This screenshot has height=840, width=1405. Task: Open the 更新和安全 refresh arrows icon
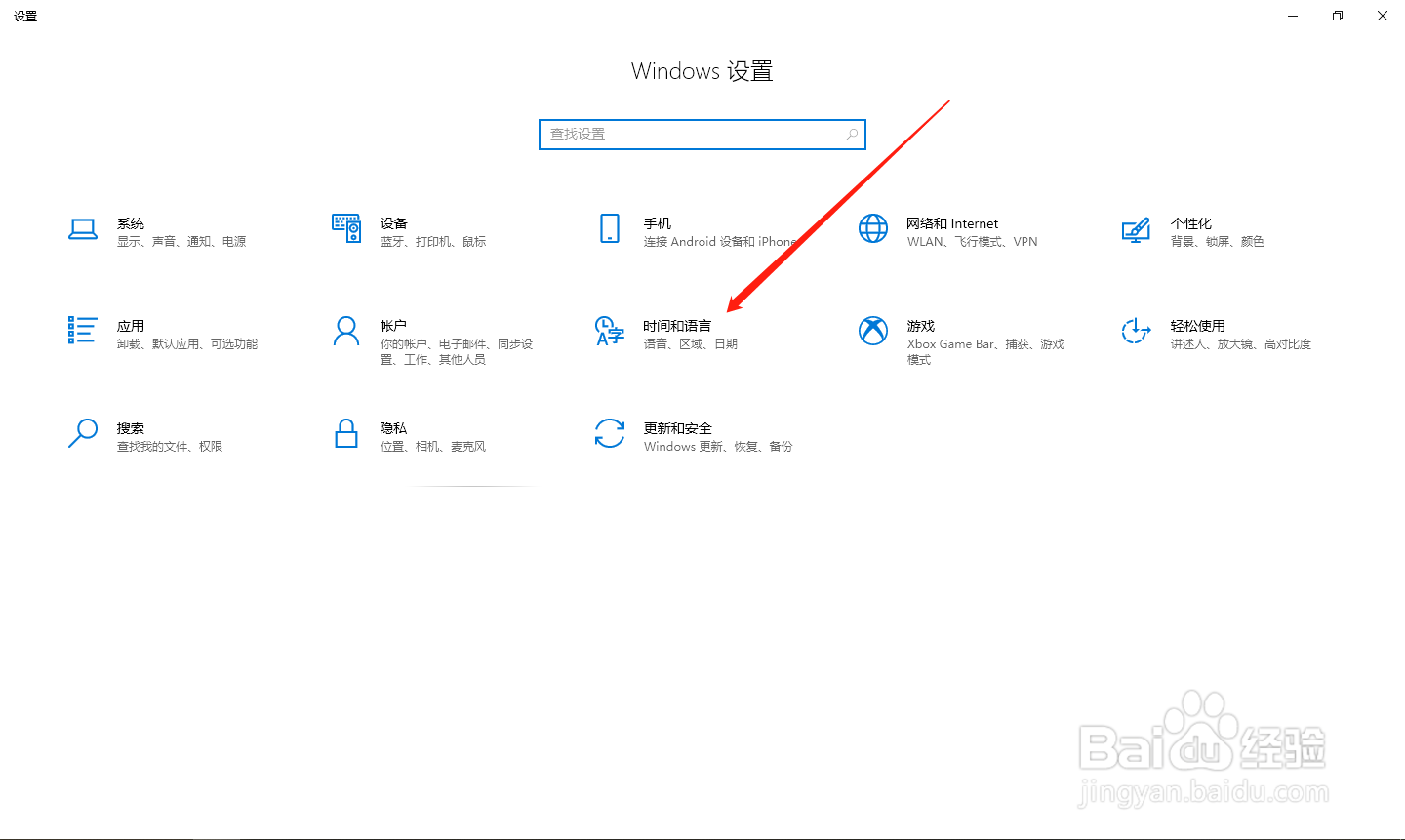click(610, 433)
